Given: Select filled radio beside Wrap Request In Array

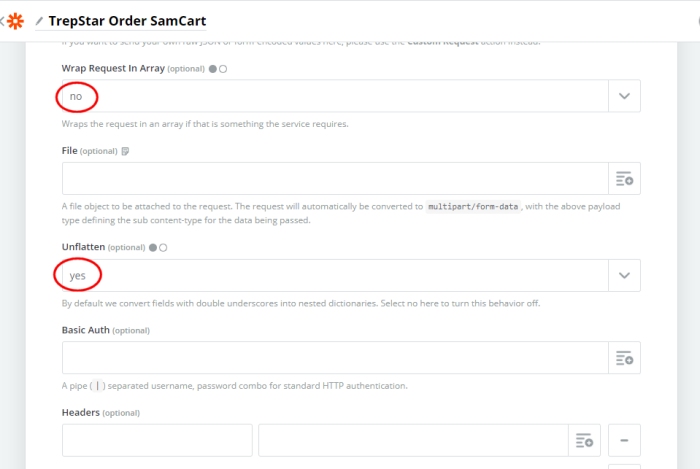Looking at the screenshot, I should (213, 69).
